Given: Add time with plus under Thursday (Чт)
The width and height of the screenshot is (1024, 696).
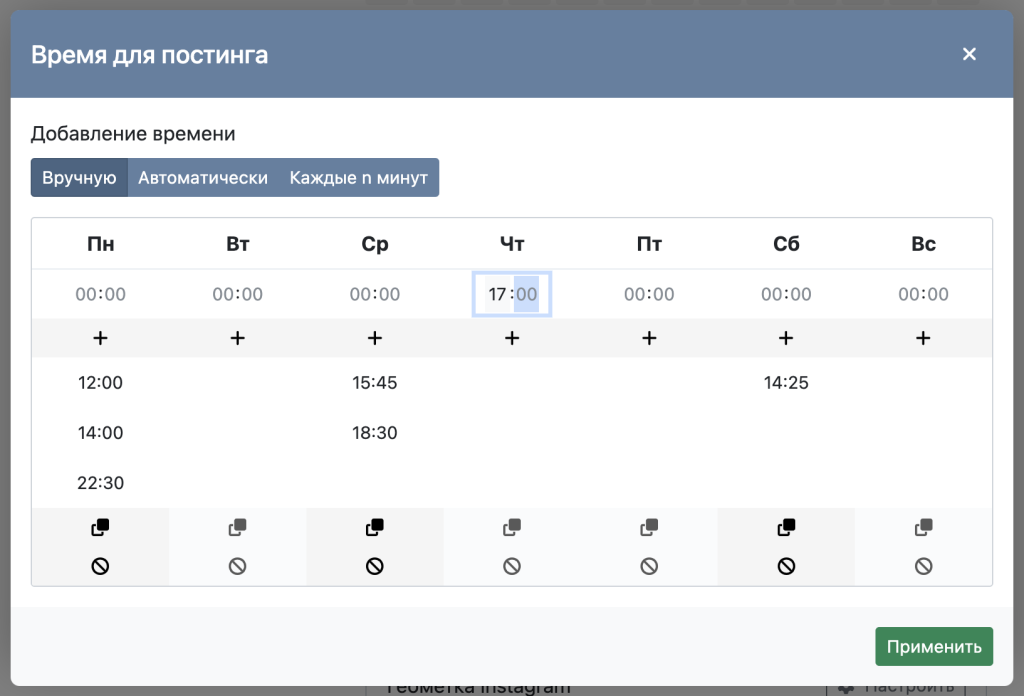Looking at the screenshot, I should tap(512, 339).
